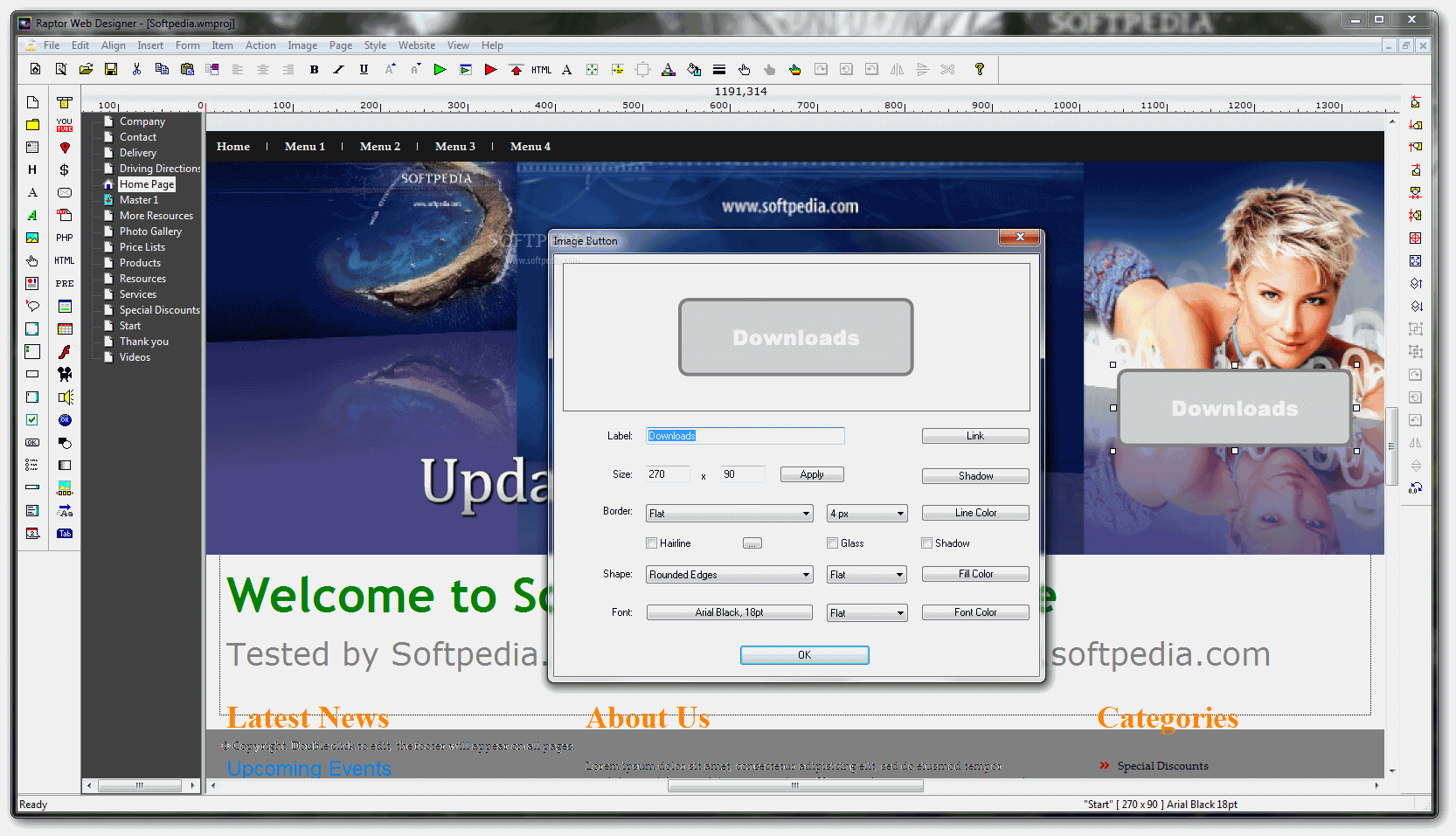Insert YouTube video from the tool palette

[x=65, y=125]
